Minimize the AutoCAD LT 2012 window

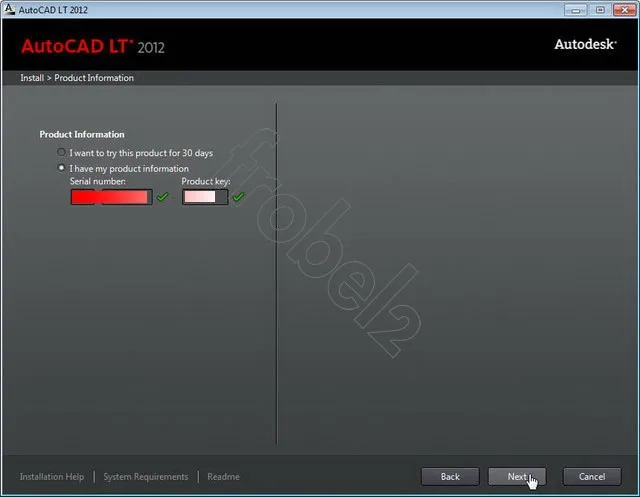(x=576, y=10)
